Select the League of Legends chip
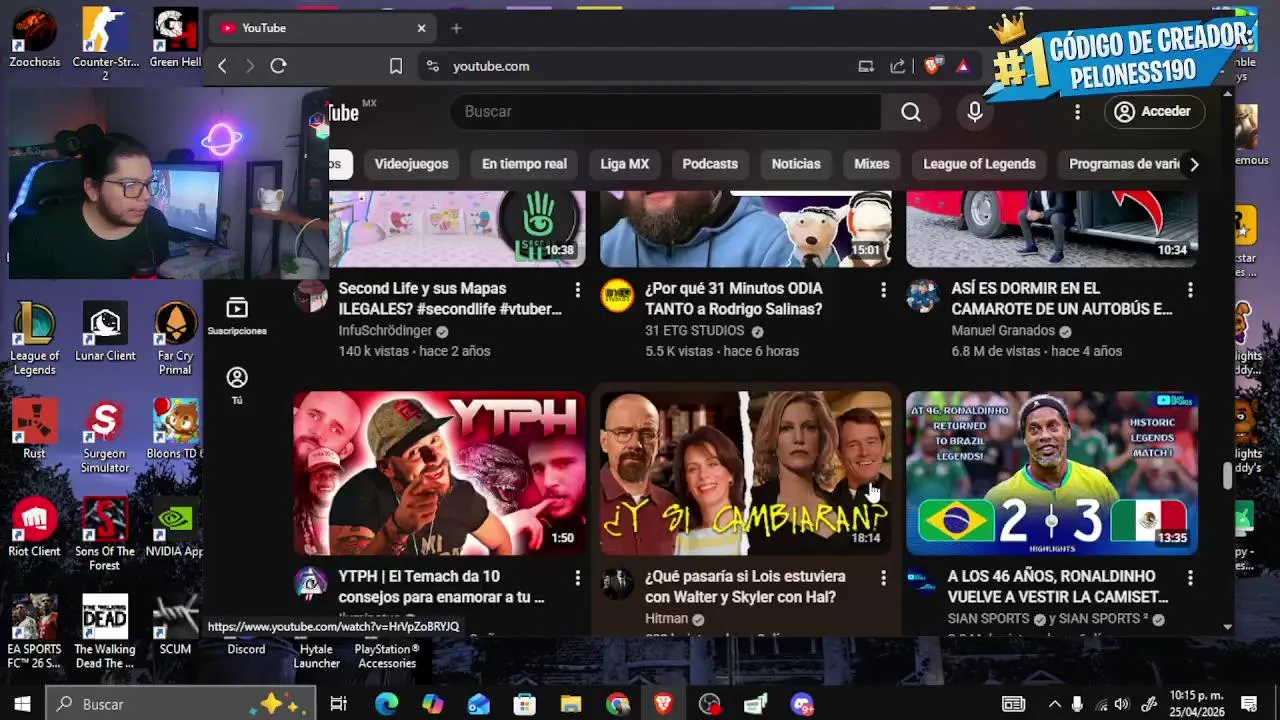Image resolution: width=1280 pixels, height=720 pixels. (x=979, y=164)
